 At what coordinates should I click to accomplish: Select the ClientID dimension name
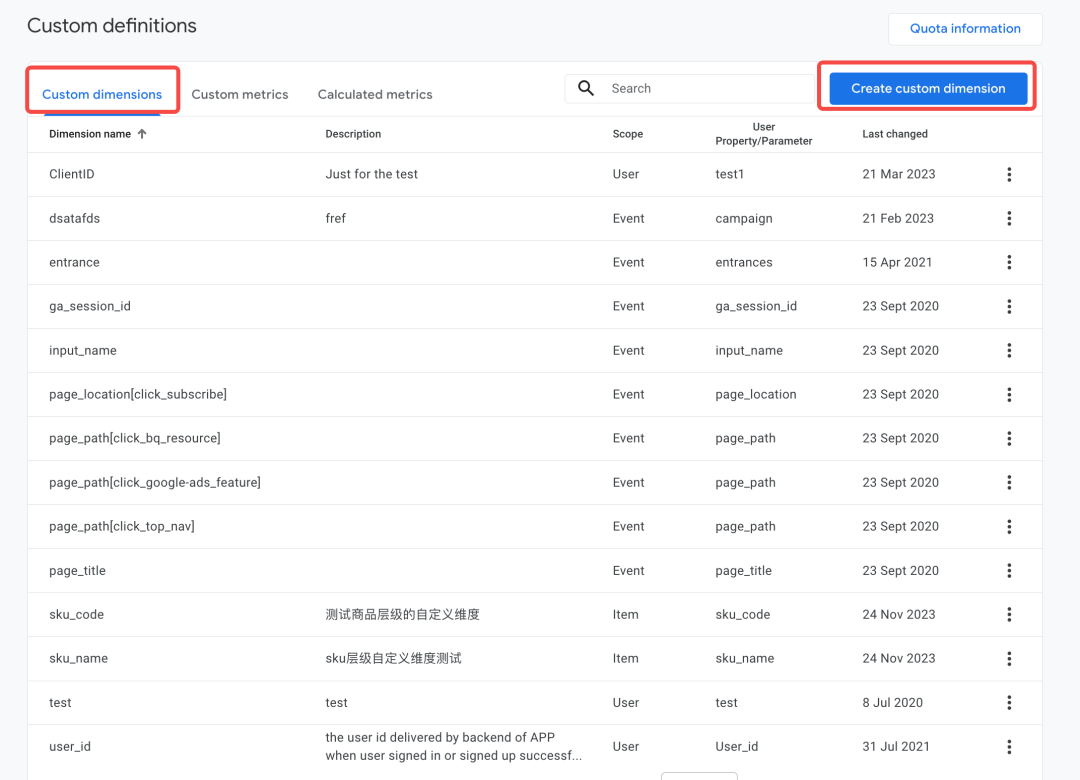(x=72, y=174)
